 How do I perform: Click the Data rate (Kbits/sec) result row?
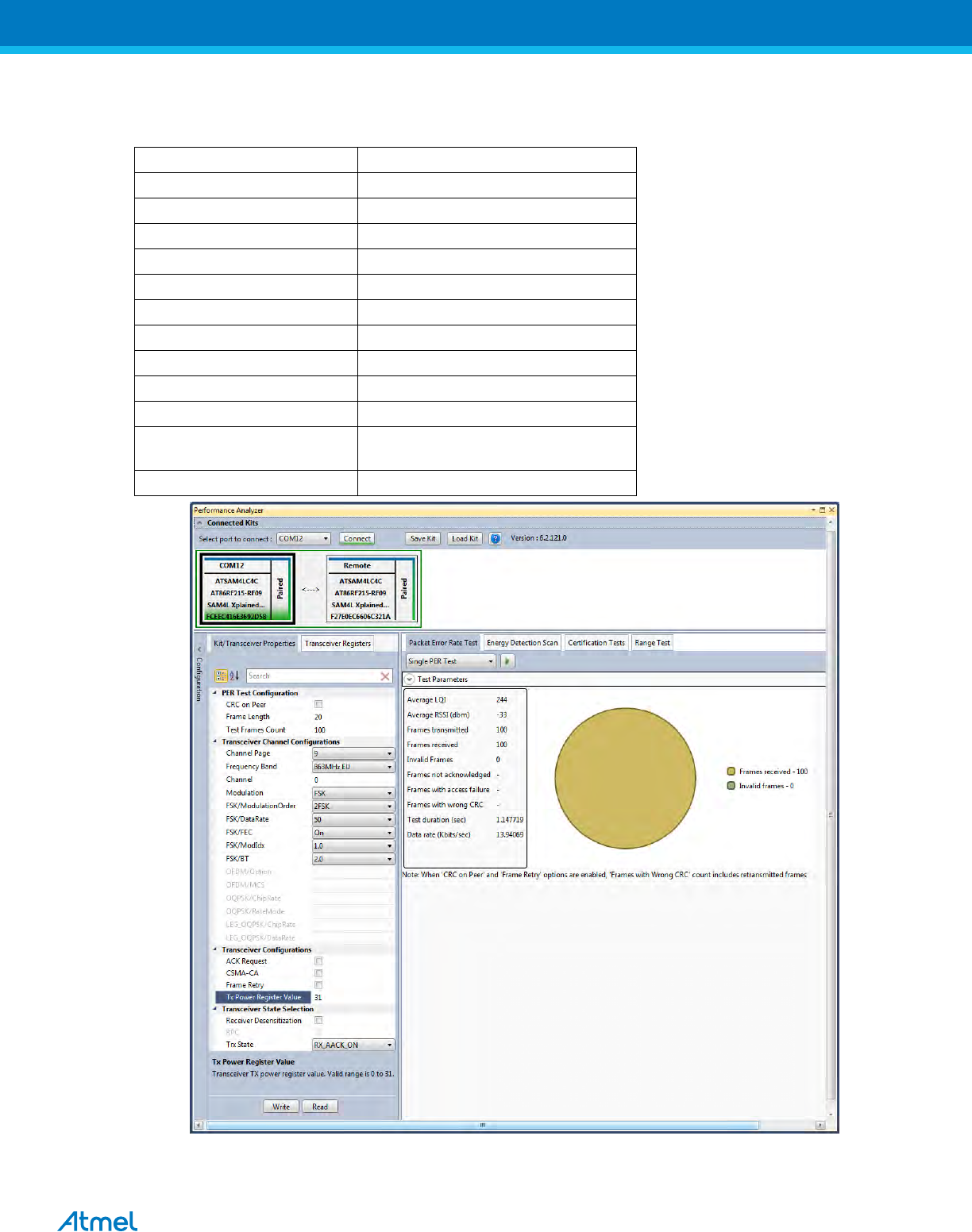tap(464, 835)
